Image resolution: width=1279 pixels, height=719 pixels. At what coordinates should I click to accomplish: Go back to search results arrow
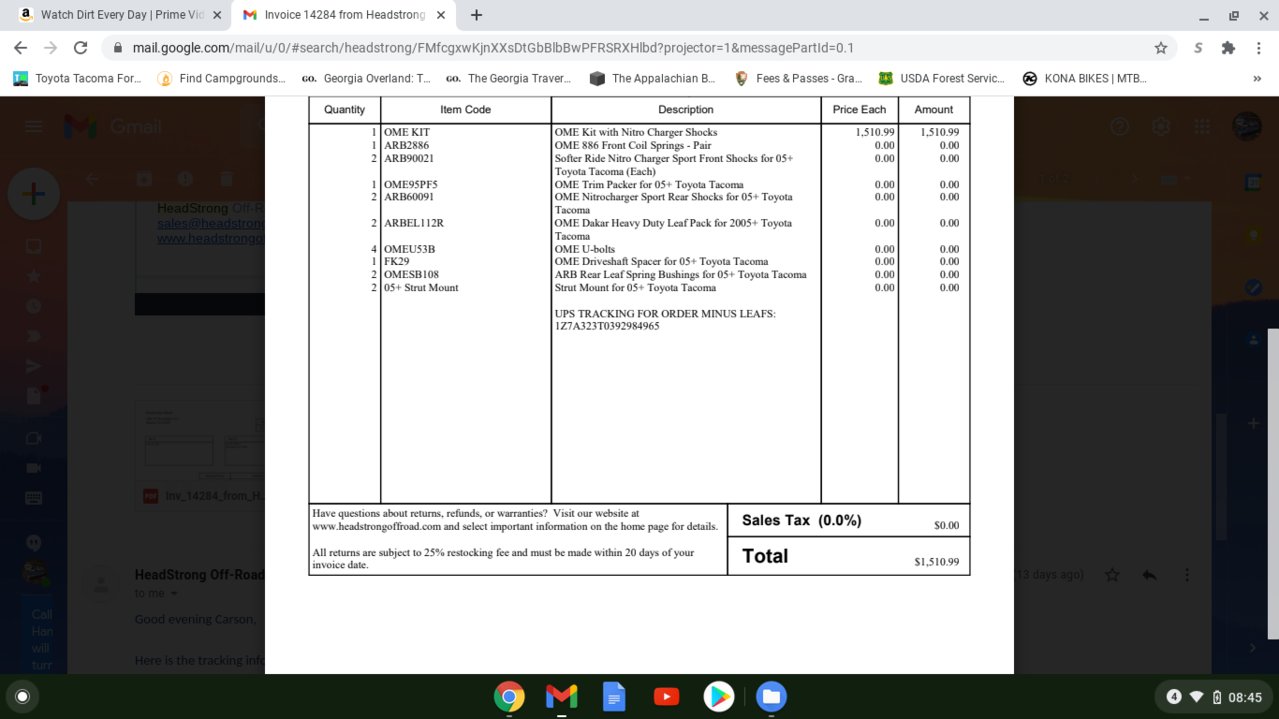tap(92, 178)
